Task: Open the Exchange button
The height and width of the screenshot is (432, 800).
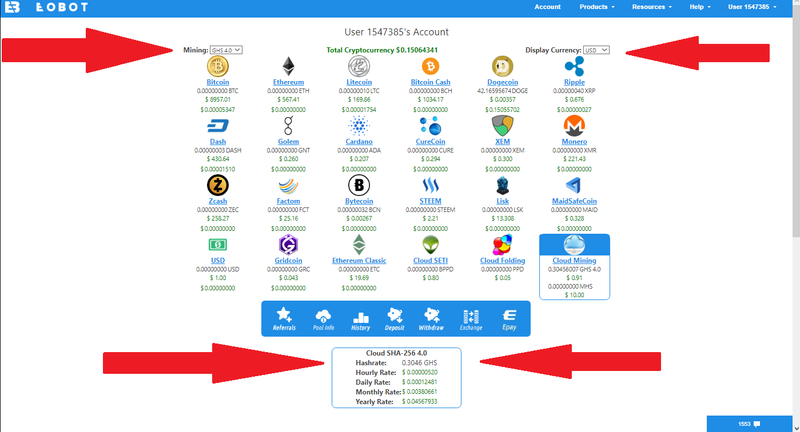Action: (470, 320)
